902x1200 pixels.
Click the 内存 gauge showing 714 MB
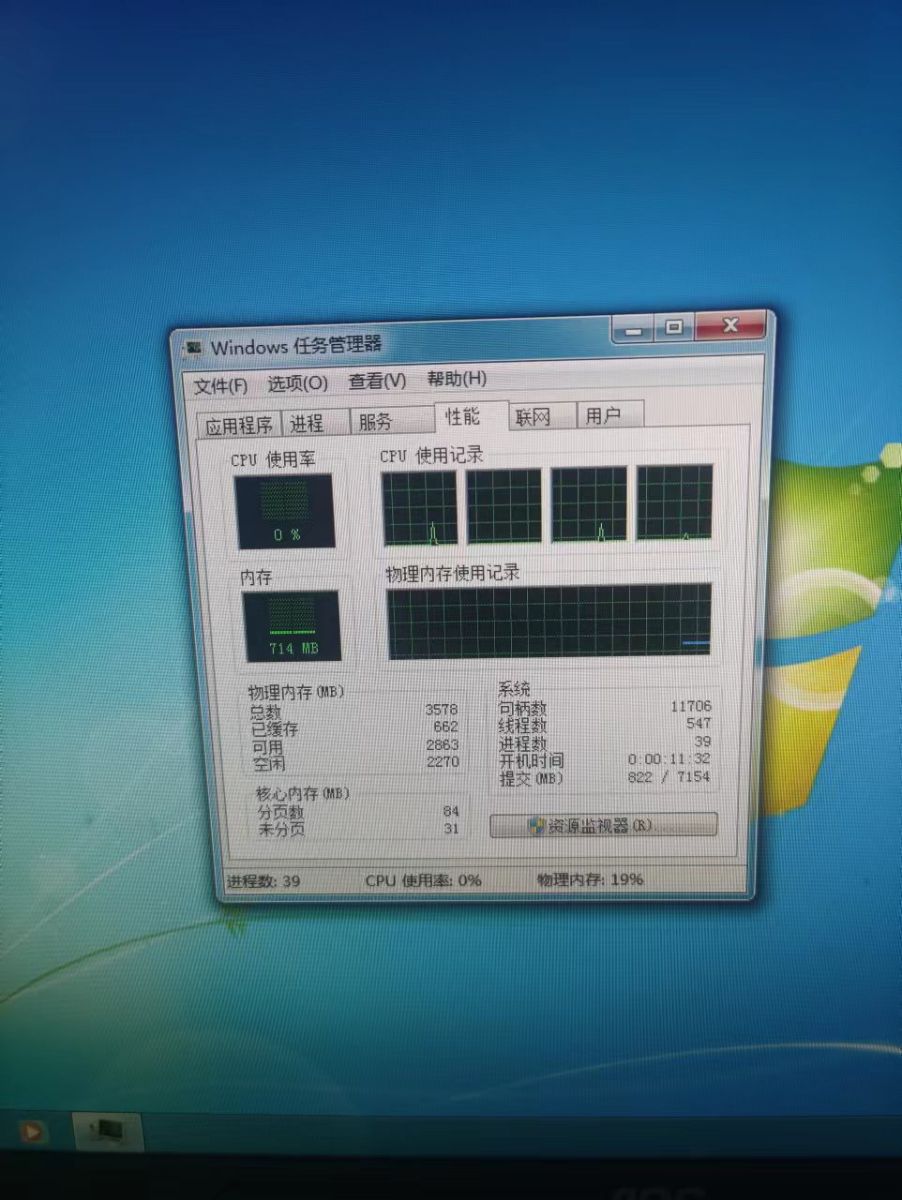(292, 625)
